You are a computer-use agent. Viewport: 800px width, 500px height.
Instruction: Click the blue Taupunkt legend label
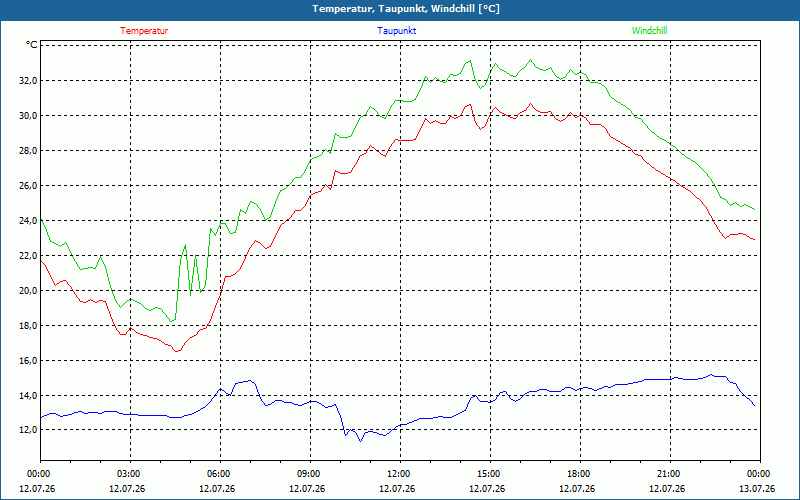click(x=396, y=31)
